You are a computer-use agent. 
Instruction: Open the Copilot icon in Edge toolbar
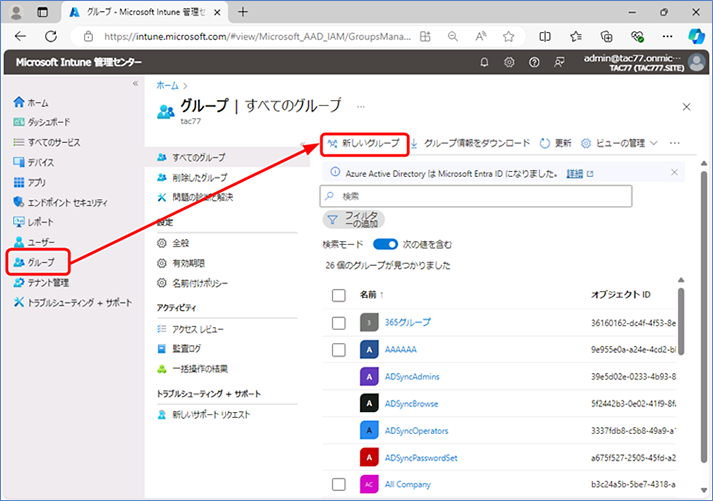696,36
